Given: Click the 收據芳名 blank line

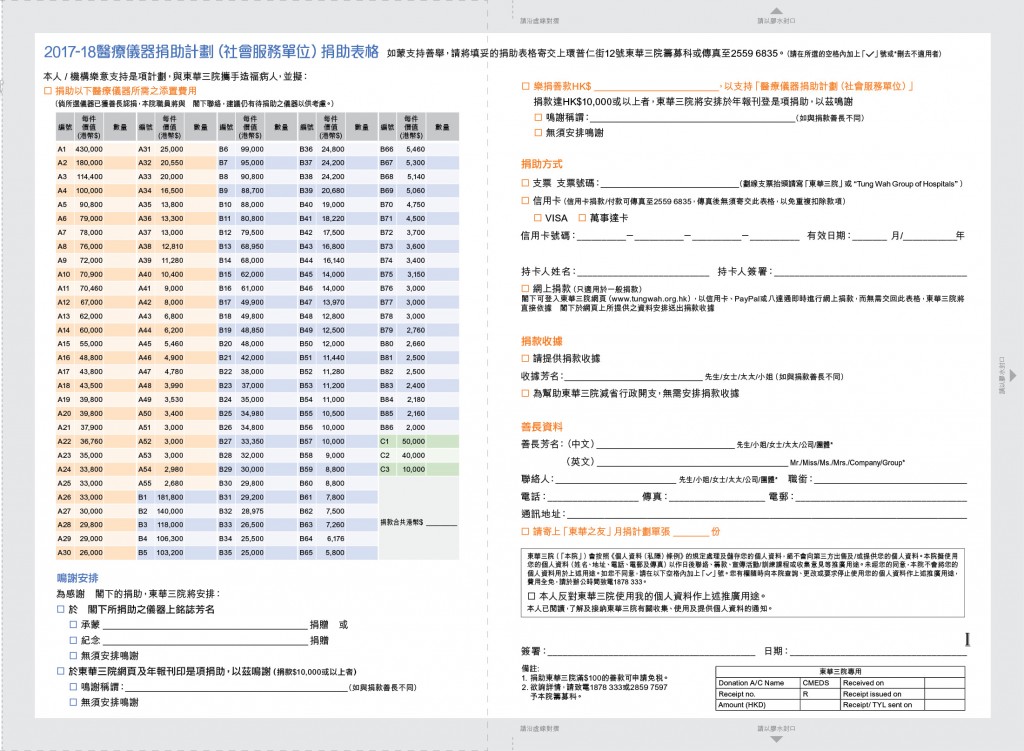Looking at the screenshot, I should [632, 376].
